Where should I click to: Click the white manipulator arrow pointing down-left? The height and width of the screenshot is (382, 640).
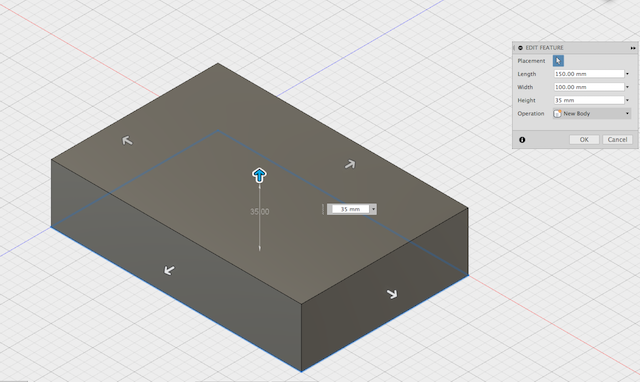[x=169, y=270]
